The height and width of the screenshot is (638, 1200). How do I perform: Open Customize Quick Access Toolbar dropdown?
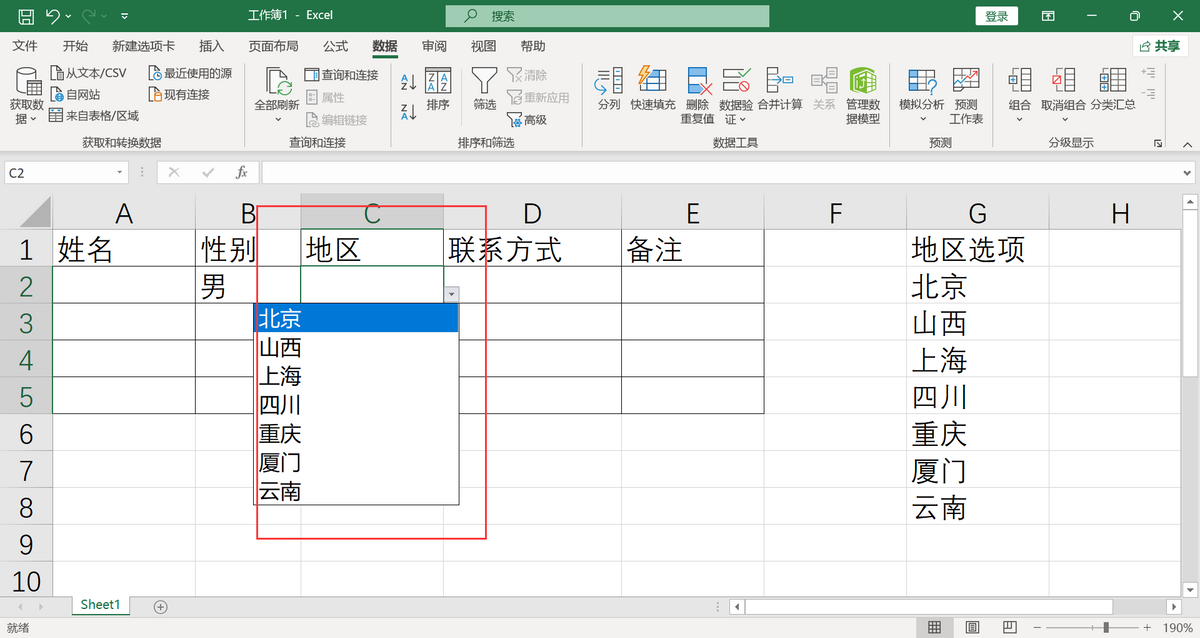[123, 17]
